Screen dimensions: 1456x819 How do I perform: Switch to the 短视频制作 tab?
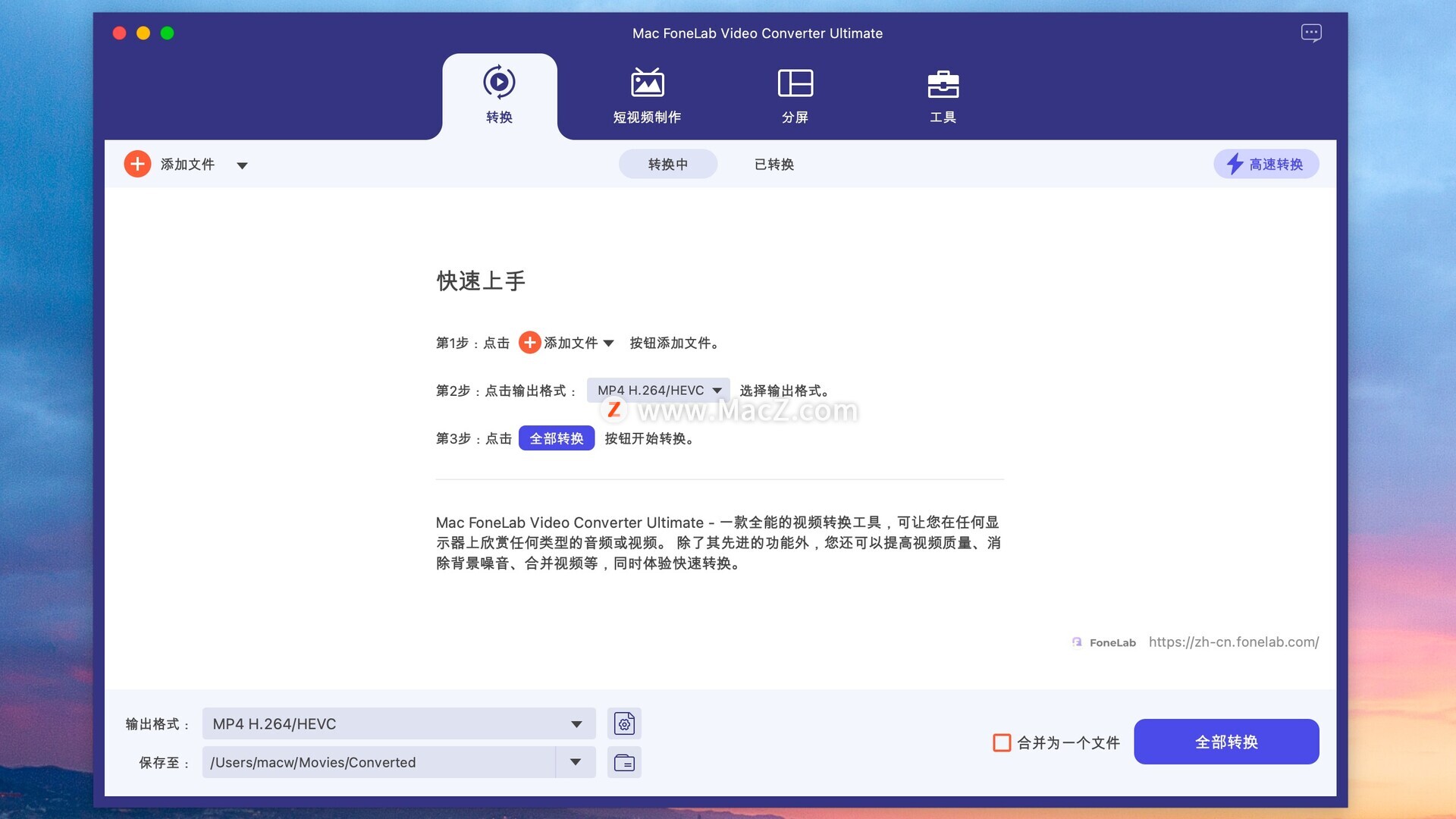(647, 96)
